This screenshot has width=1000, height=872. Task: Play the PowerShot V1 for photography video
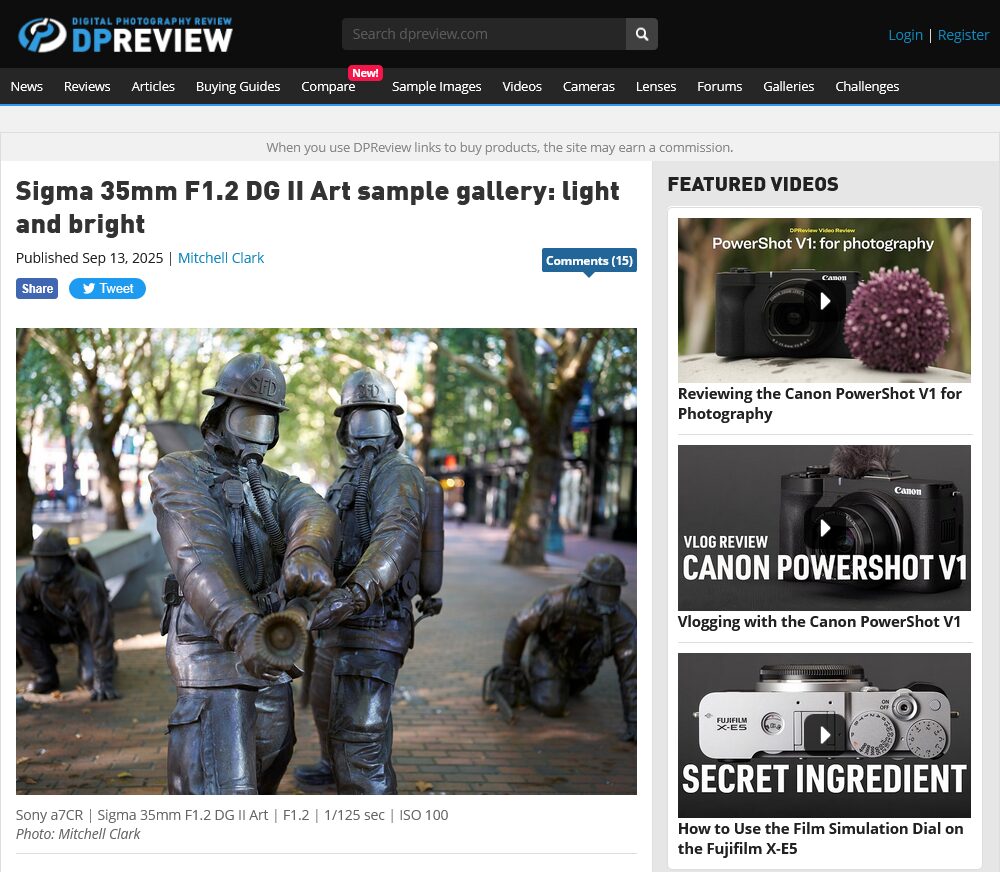(824, 300)
